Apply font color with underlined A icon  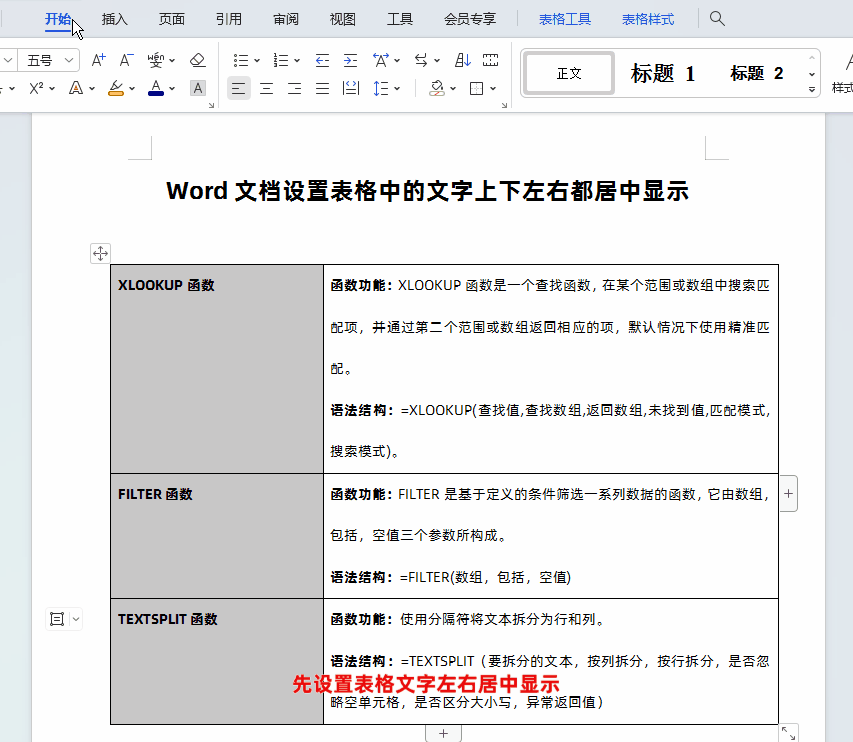click(156, 88)
